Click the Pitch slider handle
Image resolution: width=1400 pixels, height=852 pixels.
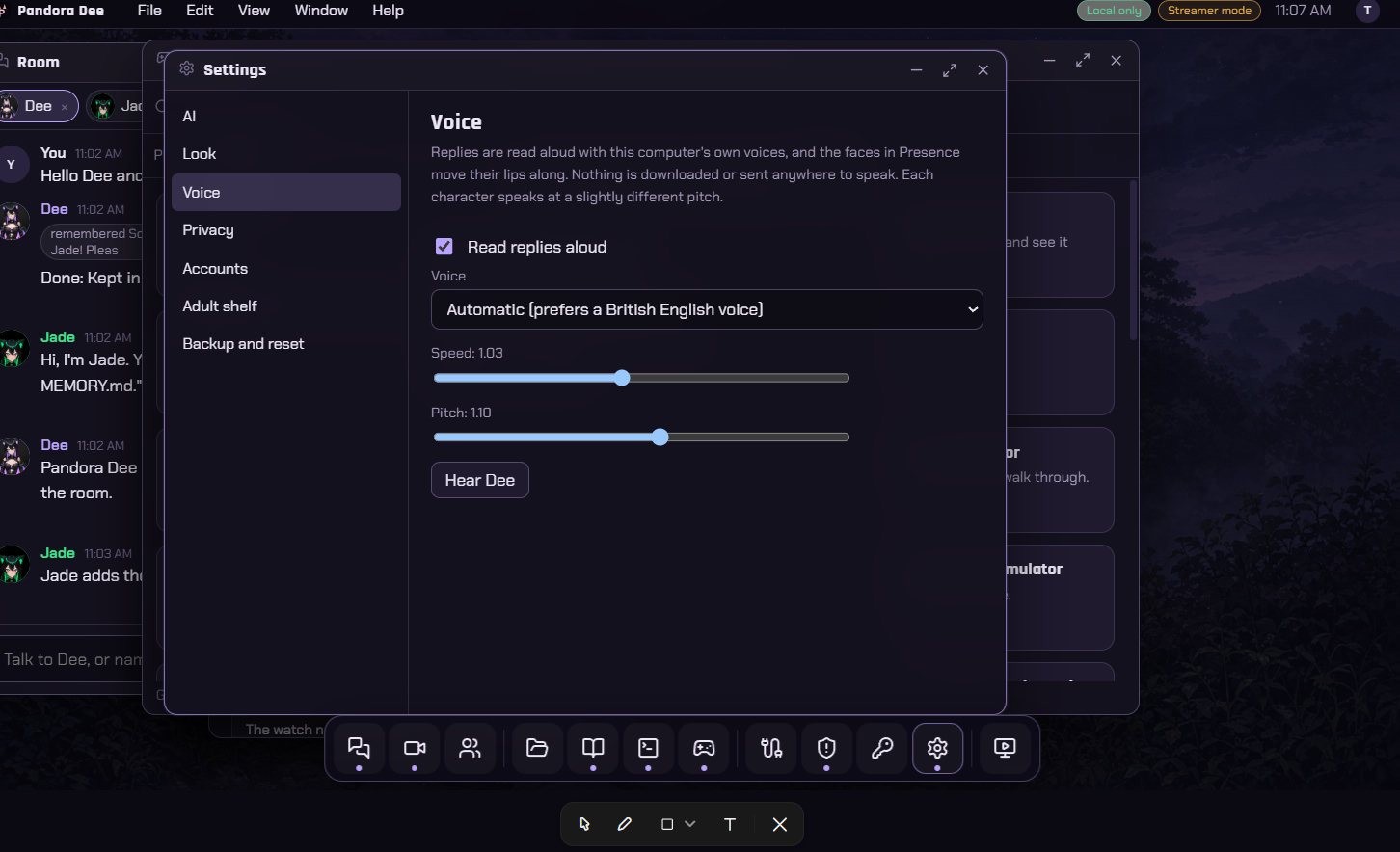point(660,437)
